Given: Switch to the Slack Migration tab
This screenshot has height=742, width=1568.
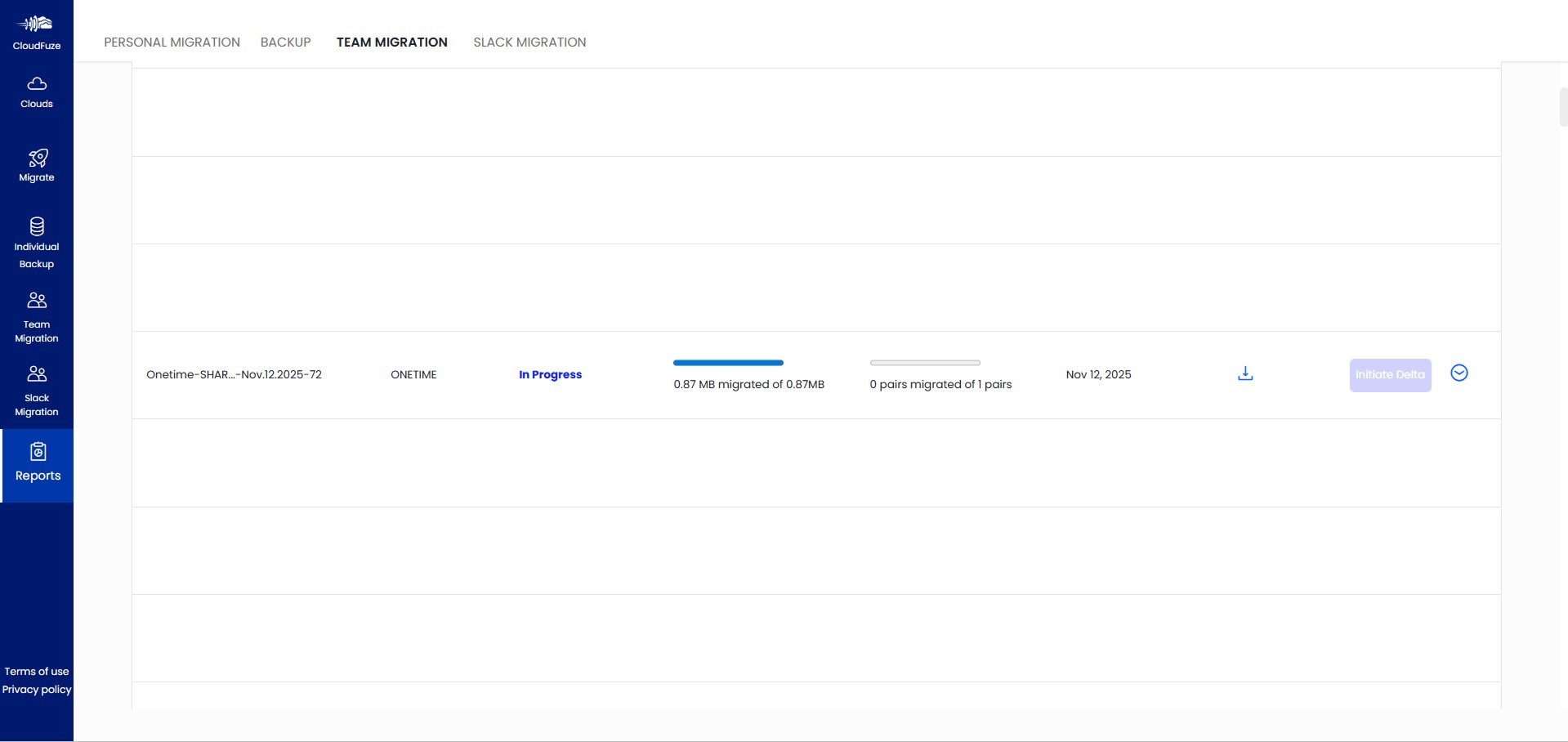Looking at the screenshot, I should coord(529,42).
